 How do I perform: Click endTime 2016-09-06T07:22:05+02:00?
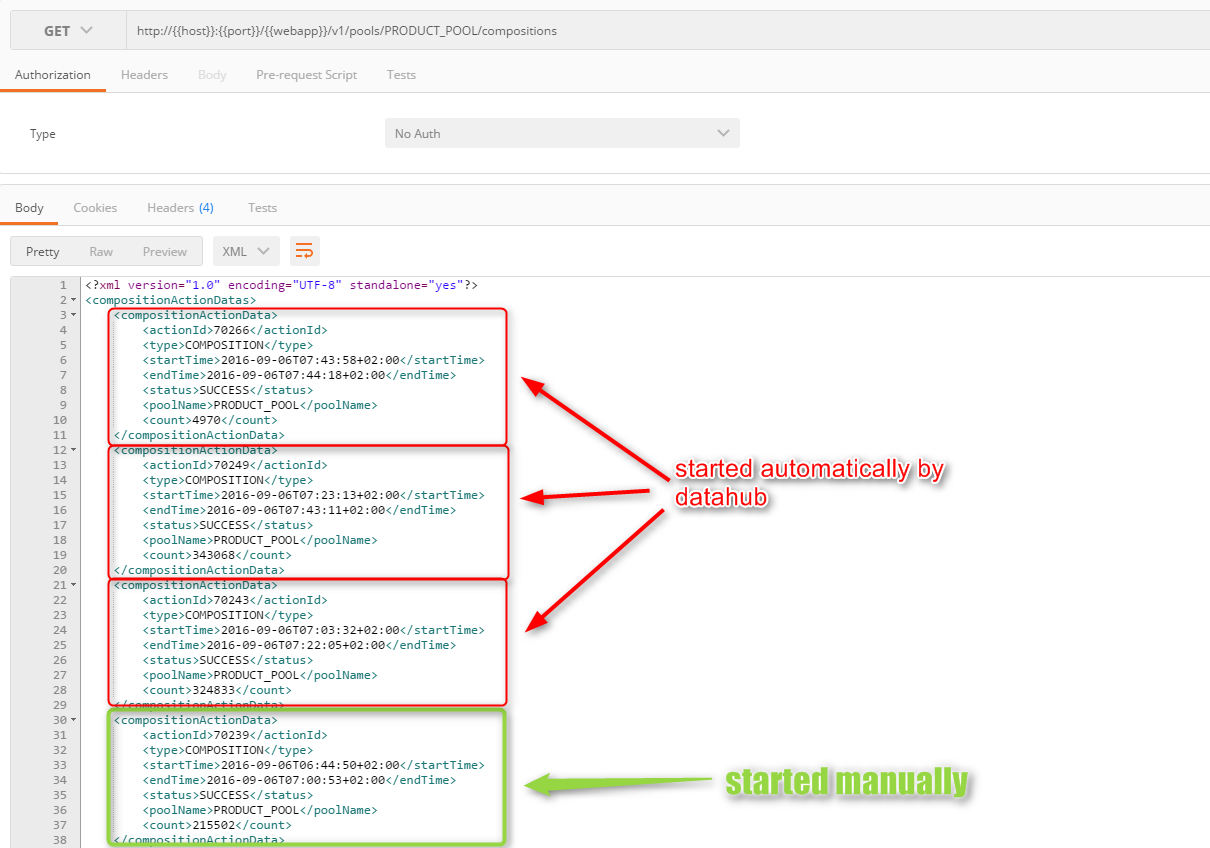click(296, 645)
